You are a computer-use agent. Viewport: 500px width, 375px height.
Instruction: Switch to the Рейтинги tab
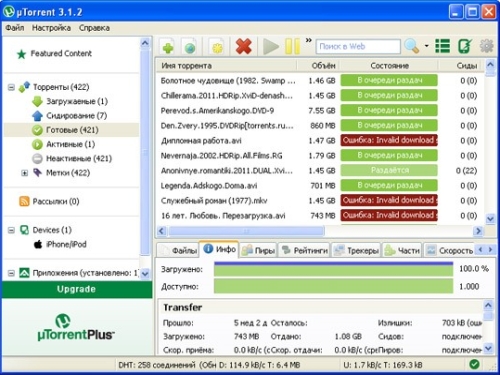[304, 250]
